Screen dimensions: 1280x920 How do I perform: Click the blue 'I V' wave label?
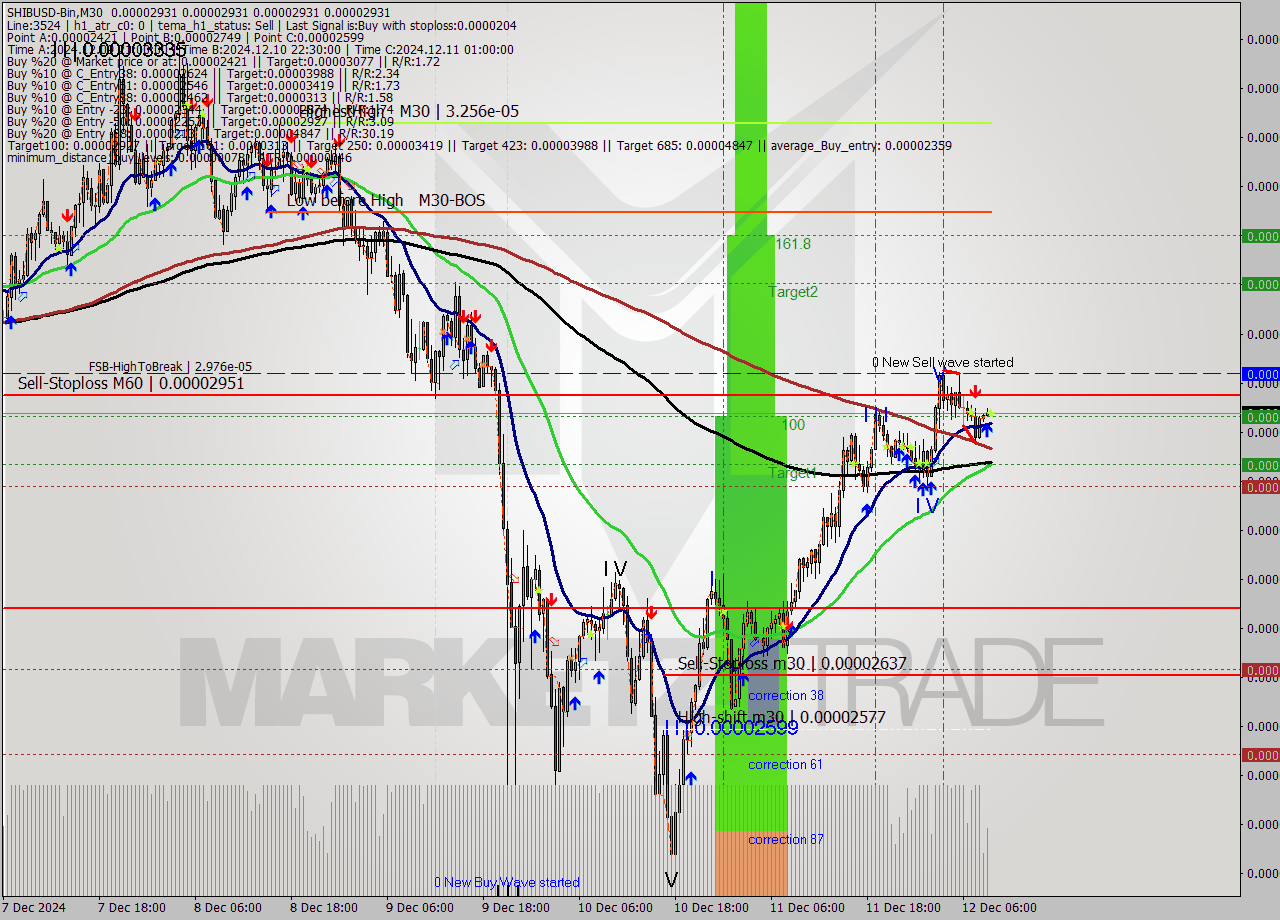coord(927,507)
